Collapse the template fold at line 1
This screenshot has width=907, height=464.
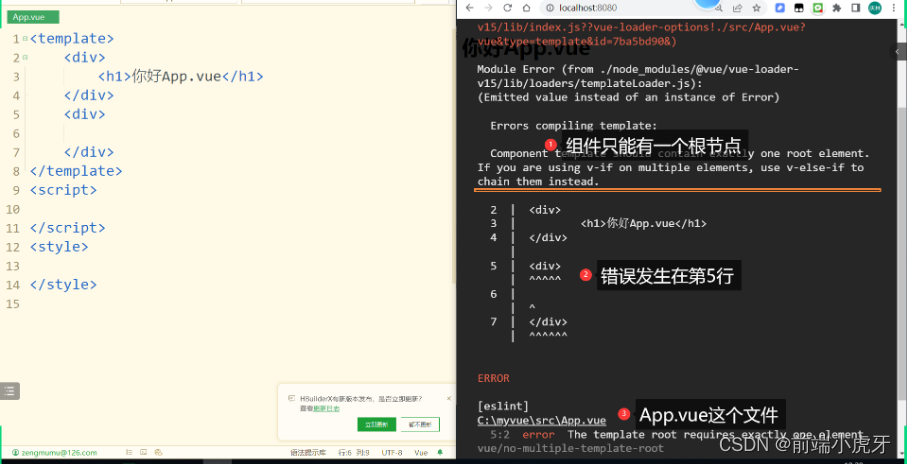[x=25, y=39]
